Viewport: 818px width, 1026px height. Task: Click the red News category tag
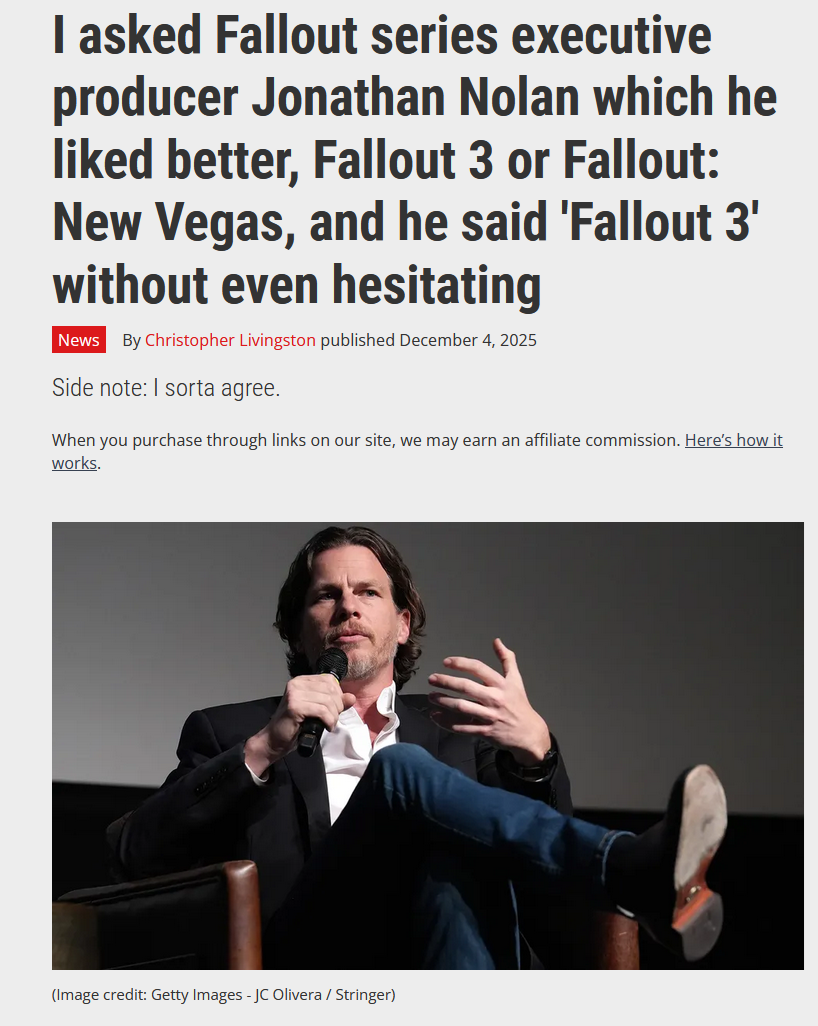pos(79,340)
